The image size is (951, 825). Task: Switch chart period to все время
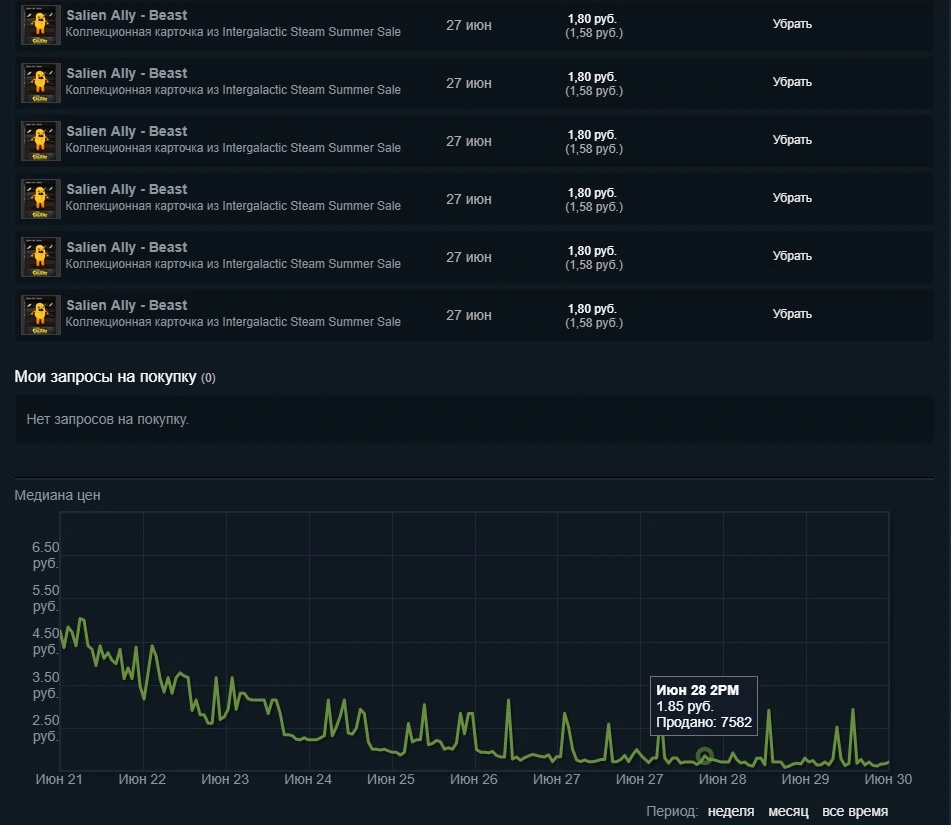855,811
